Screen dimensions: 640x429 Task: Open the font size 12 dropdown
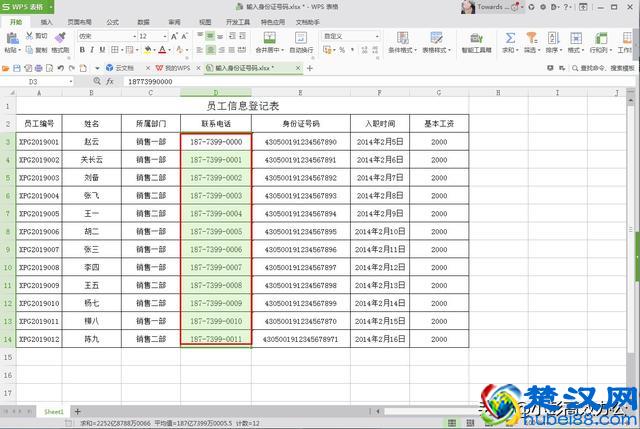pyautogui.click(x=165, y=36)
